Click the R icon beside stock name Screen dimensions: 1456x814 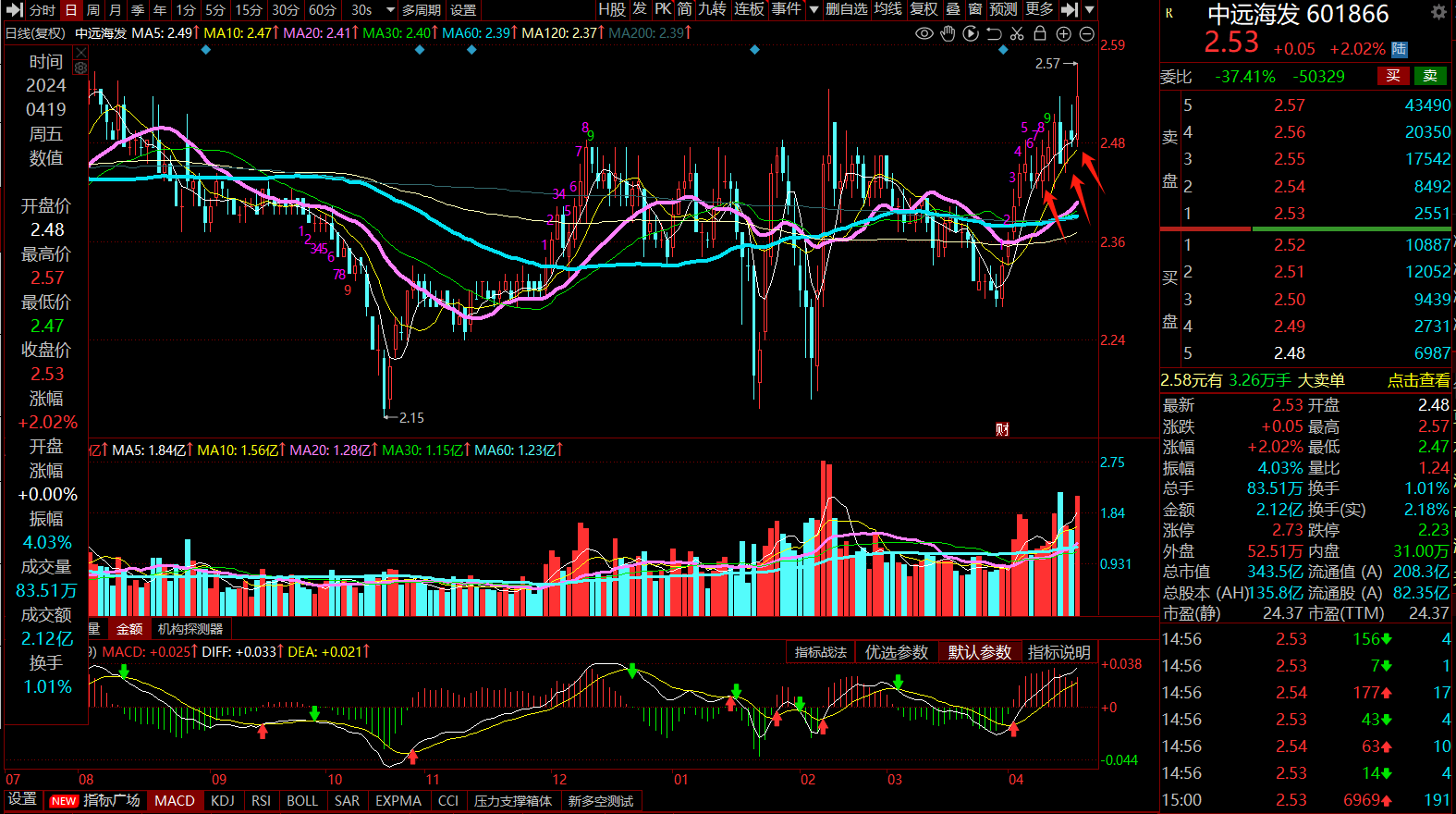point(1169,13)
